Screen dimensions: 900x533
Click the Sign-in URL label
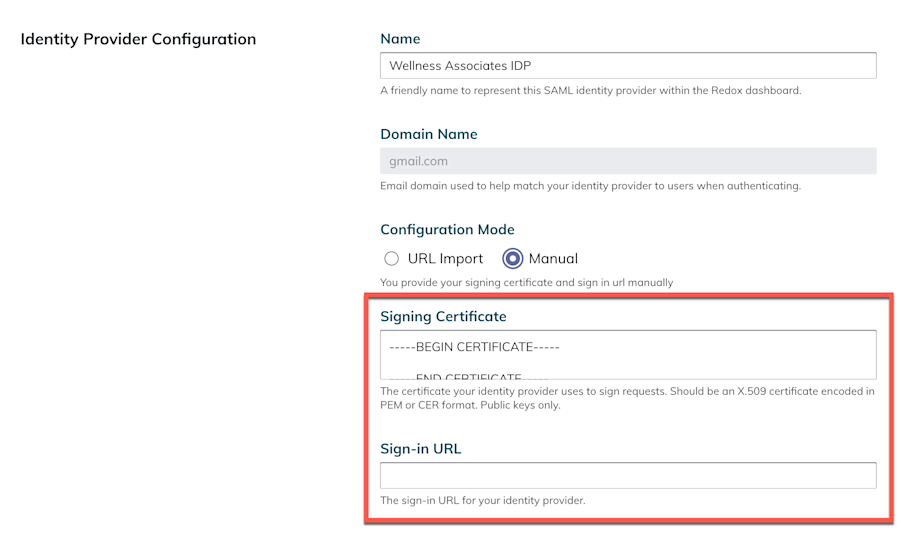pos(421,449)
